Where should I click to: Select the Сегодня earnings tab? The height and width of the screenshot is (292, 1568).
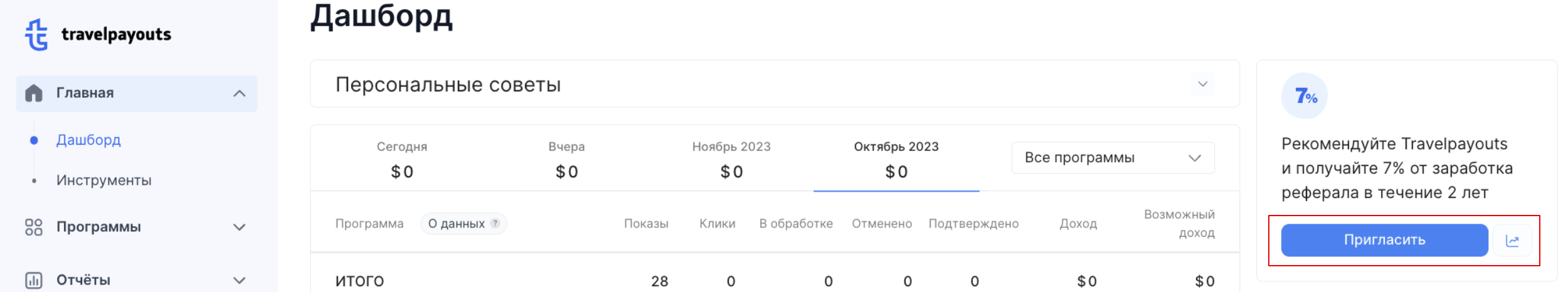pyautogui.click(x=402, y=159)
